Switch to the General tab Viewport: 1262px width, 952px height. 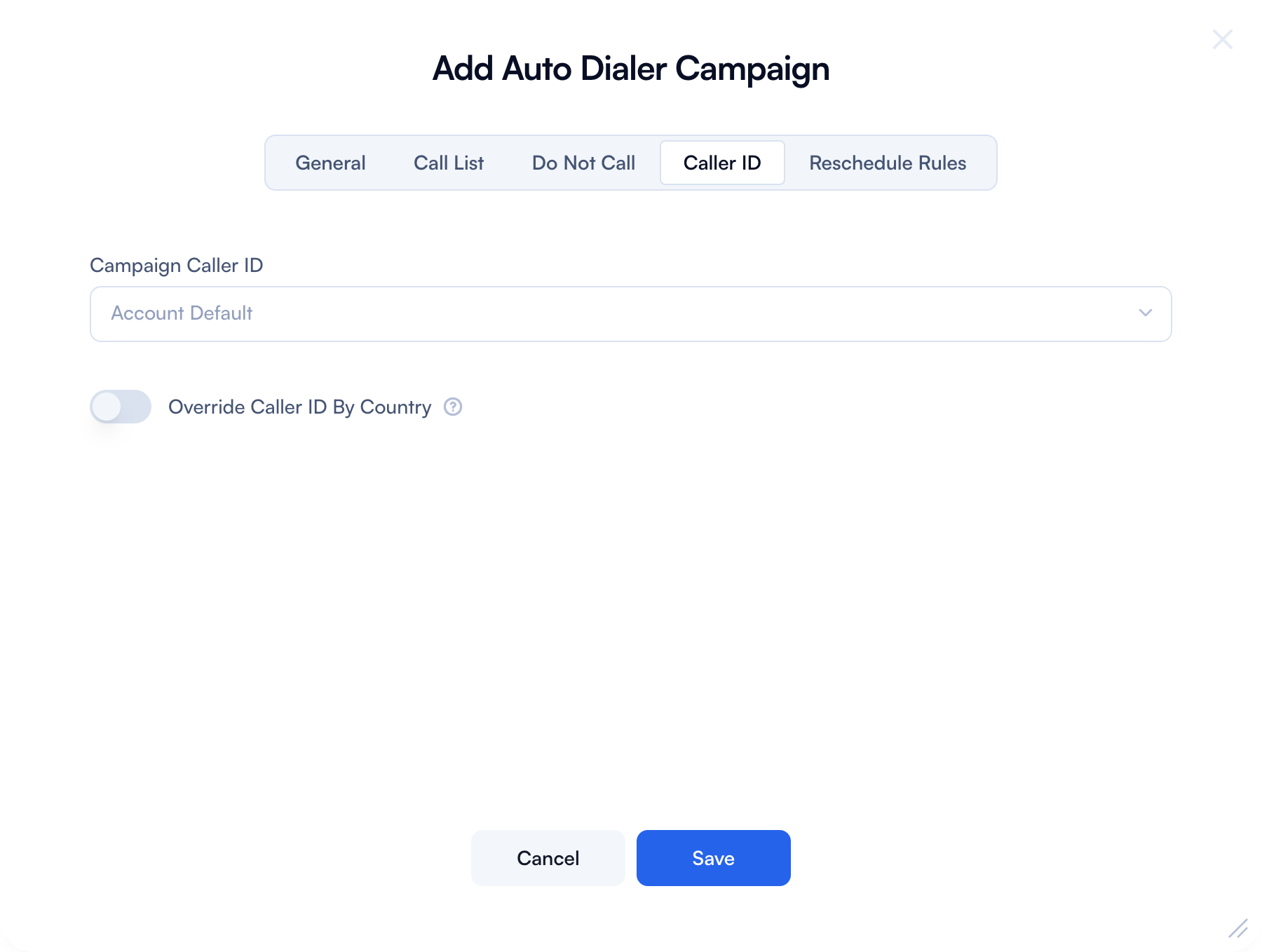330,163
